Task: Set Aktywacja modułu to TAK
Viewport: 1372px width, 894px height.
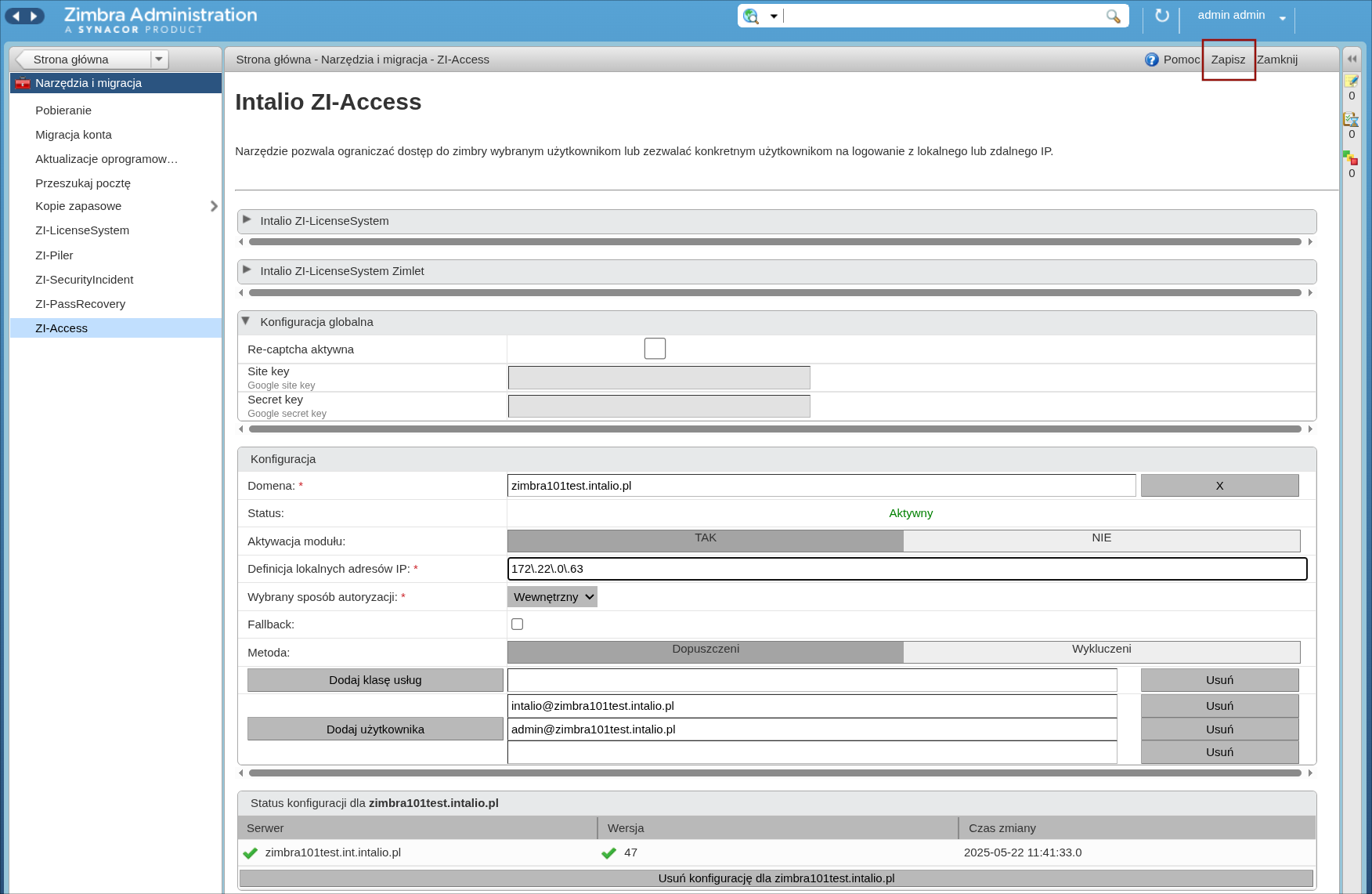Action: click(x=706, y=541)
